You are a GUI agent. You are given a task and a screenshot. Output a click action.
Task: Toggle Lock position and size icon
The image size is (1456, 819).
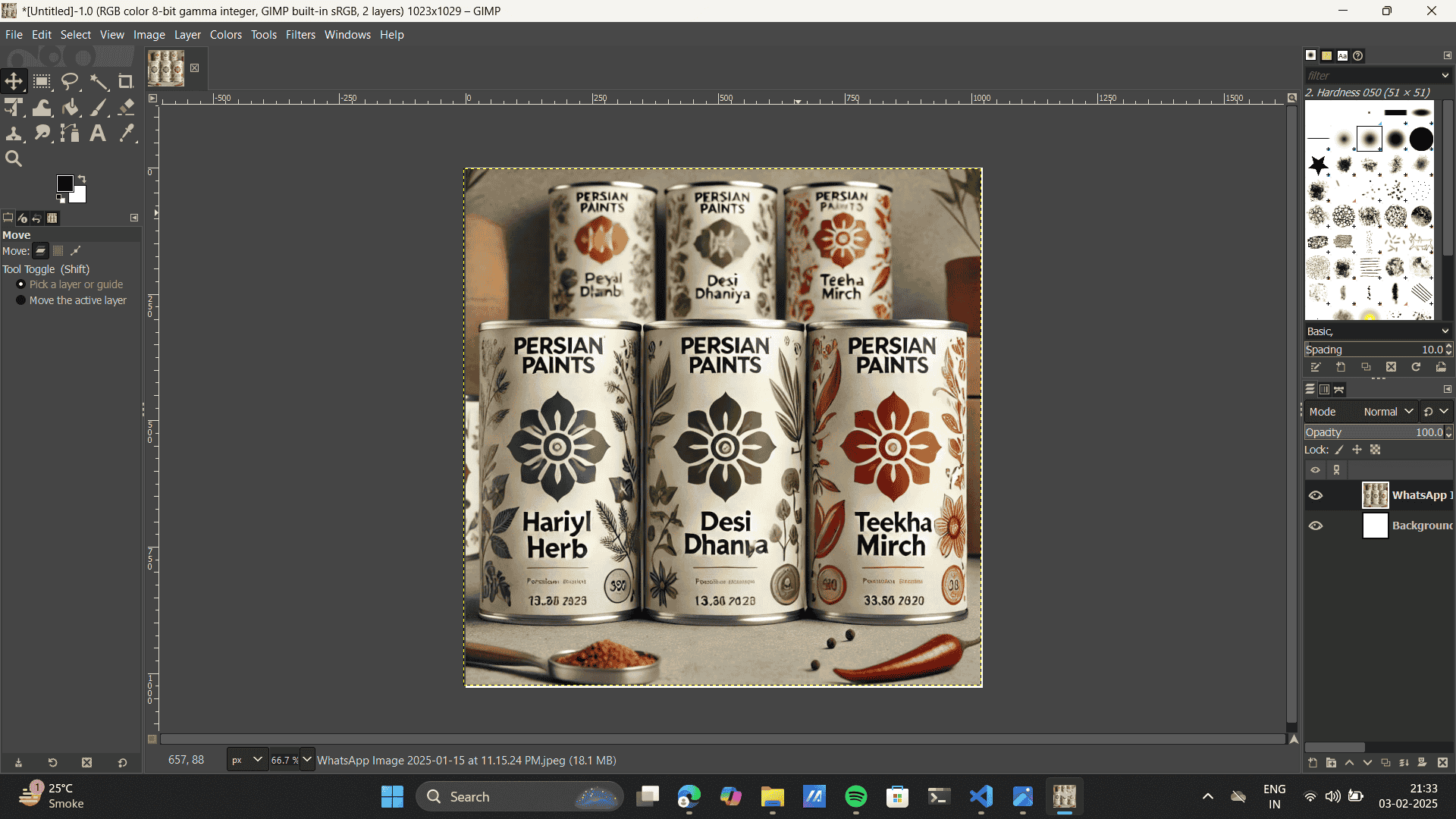(1357, 450)
